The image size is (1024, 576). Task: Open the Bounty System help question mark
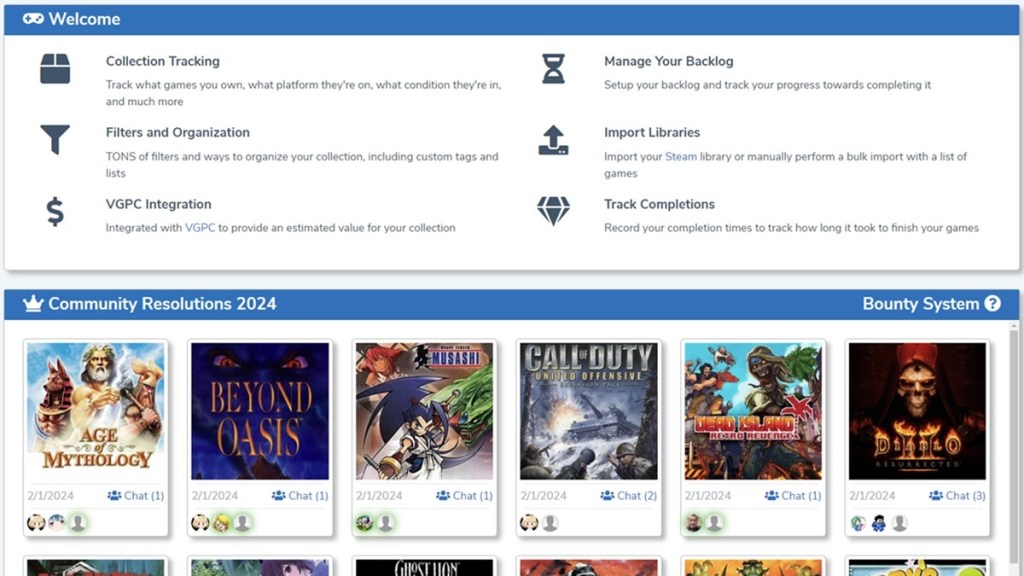[x=992, y=303]
